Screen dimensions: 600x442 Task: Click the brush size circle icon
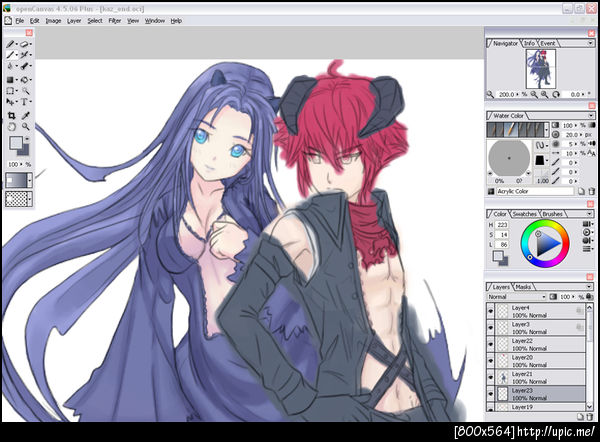pos(556,134)
